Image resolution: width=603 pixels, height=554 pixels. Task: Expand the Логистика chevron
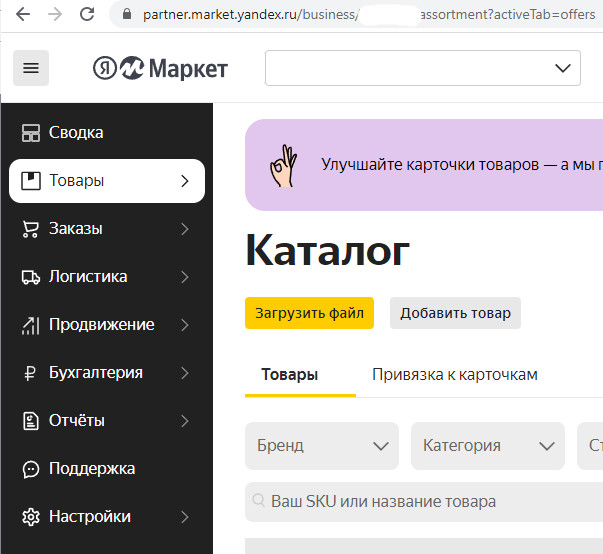(185, 277)
